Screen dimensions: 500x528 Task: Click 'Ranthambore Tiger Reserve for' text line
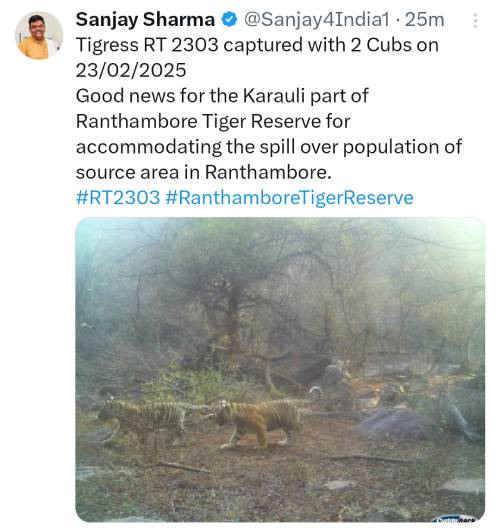pos(213,121)
